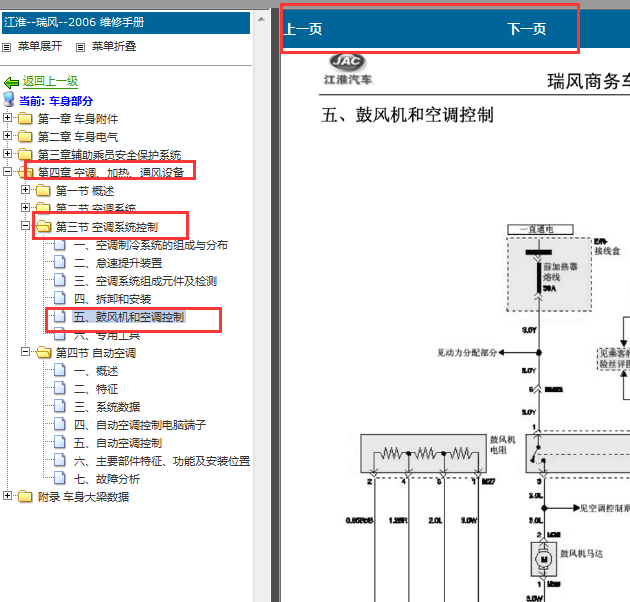
Task: Click page icon of 六、主要部件特征、功能及安装位置
Action: coord(60,461)
